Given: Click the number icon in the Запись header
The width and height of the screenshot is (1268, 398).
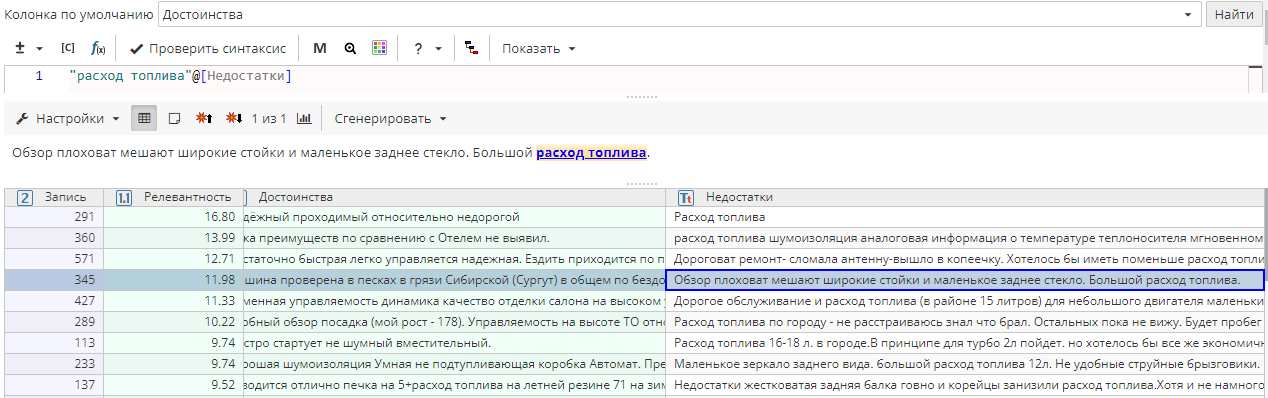Looking at the screenshot, I should tap(25, 198).
